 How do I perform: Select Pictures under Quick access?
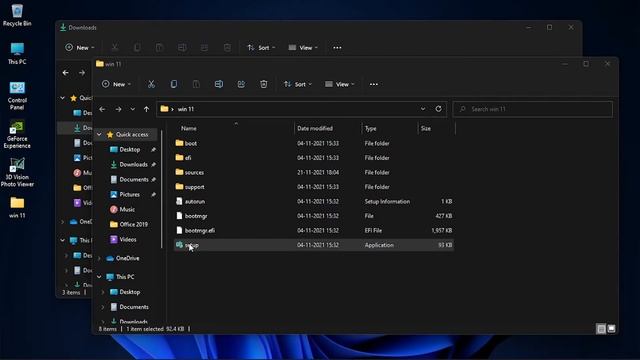129,195
